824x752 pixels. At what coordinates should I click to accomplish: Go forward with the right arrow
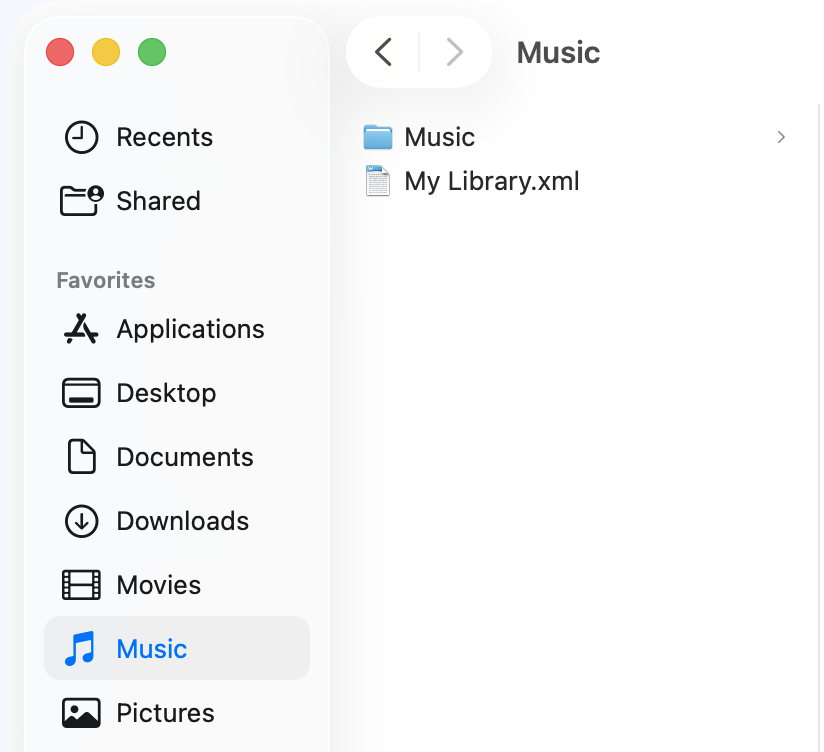point(455,52)
